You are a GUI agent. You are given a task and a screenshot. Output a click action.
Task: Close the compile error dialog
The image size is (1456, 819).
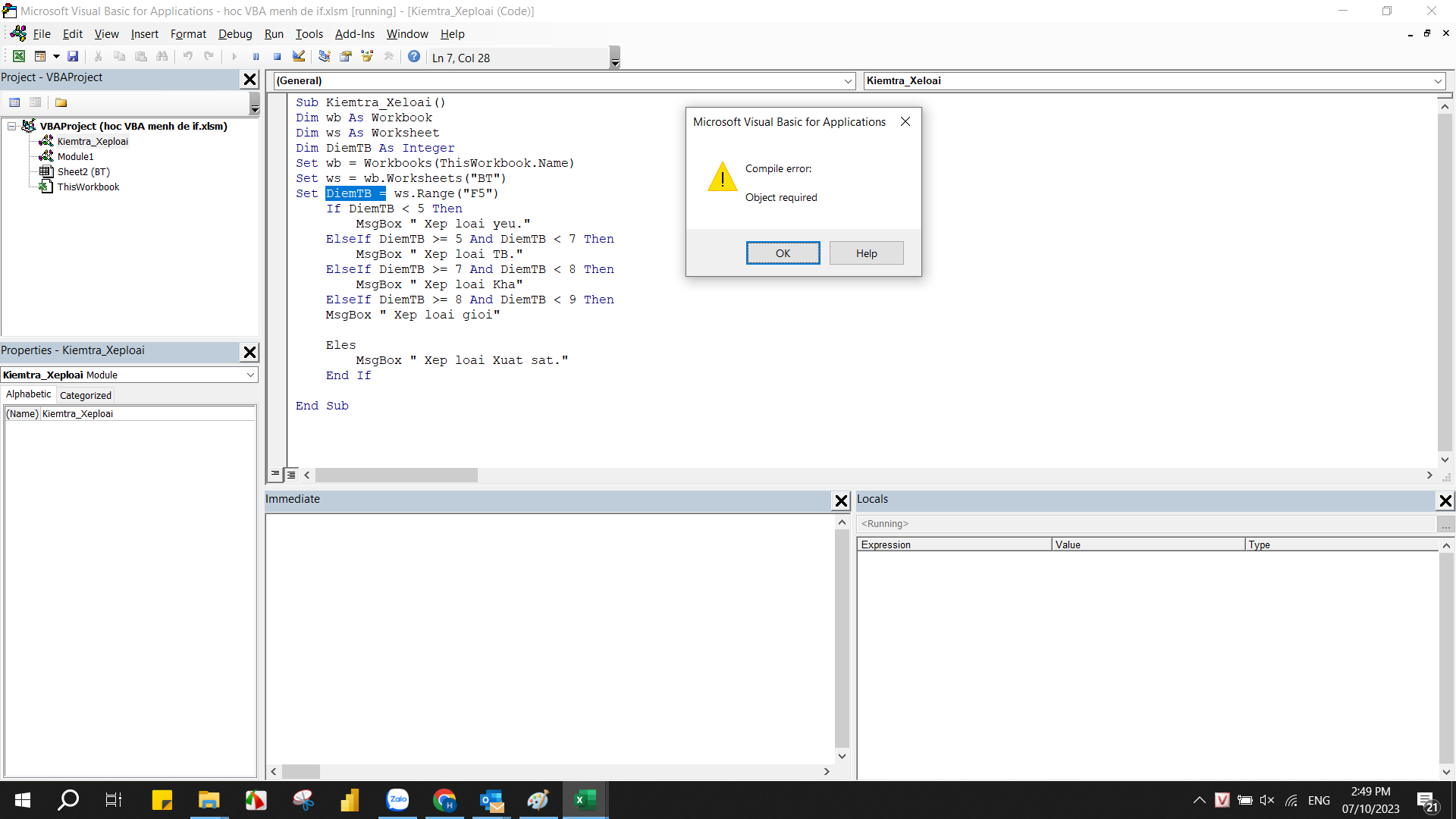click(905, 121)
